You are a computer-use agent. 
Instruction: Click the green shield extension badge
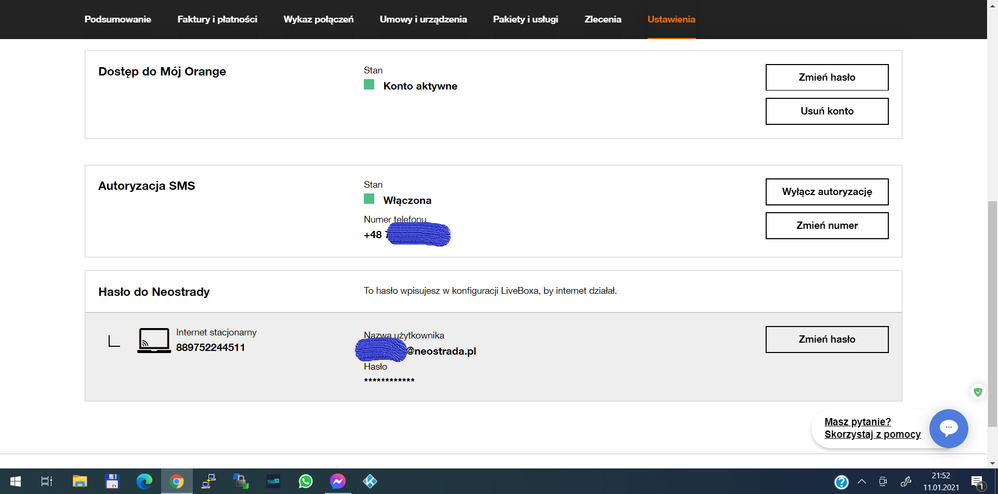pos(978,392)
